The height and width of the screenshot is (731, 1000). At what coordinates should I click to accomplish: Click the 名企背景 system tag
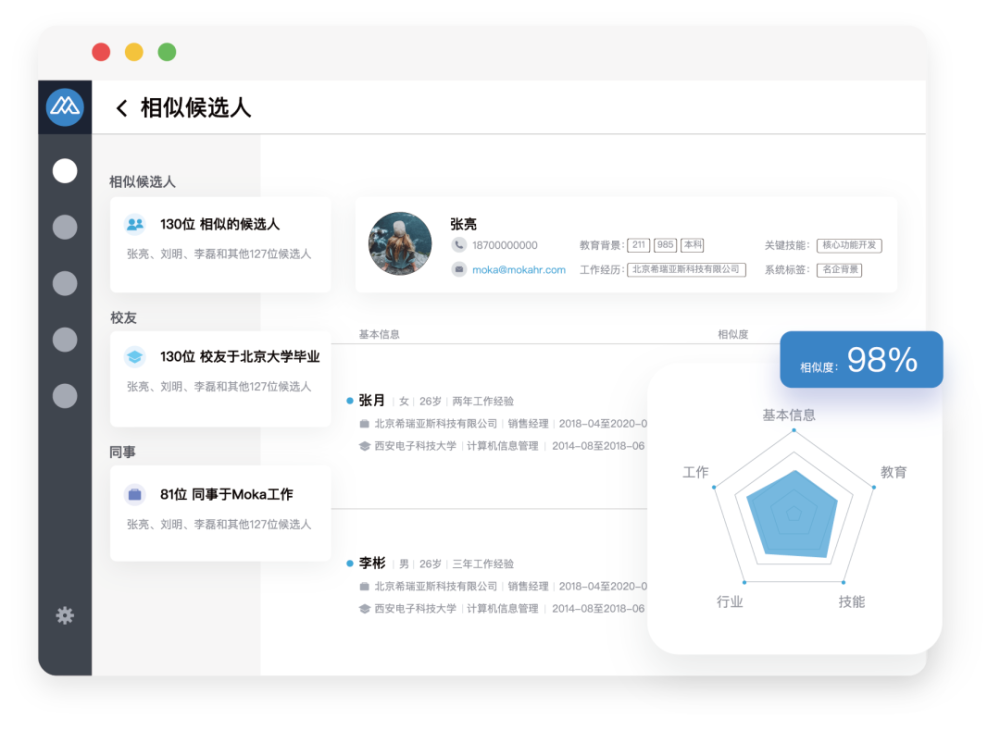(x=839, y=270)
